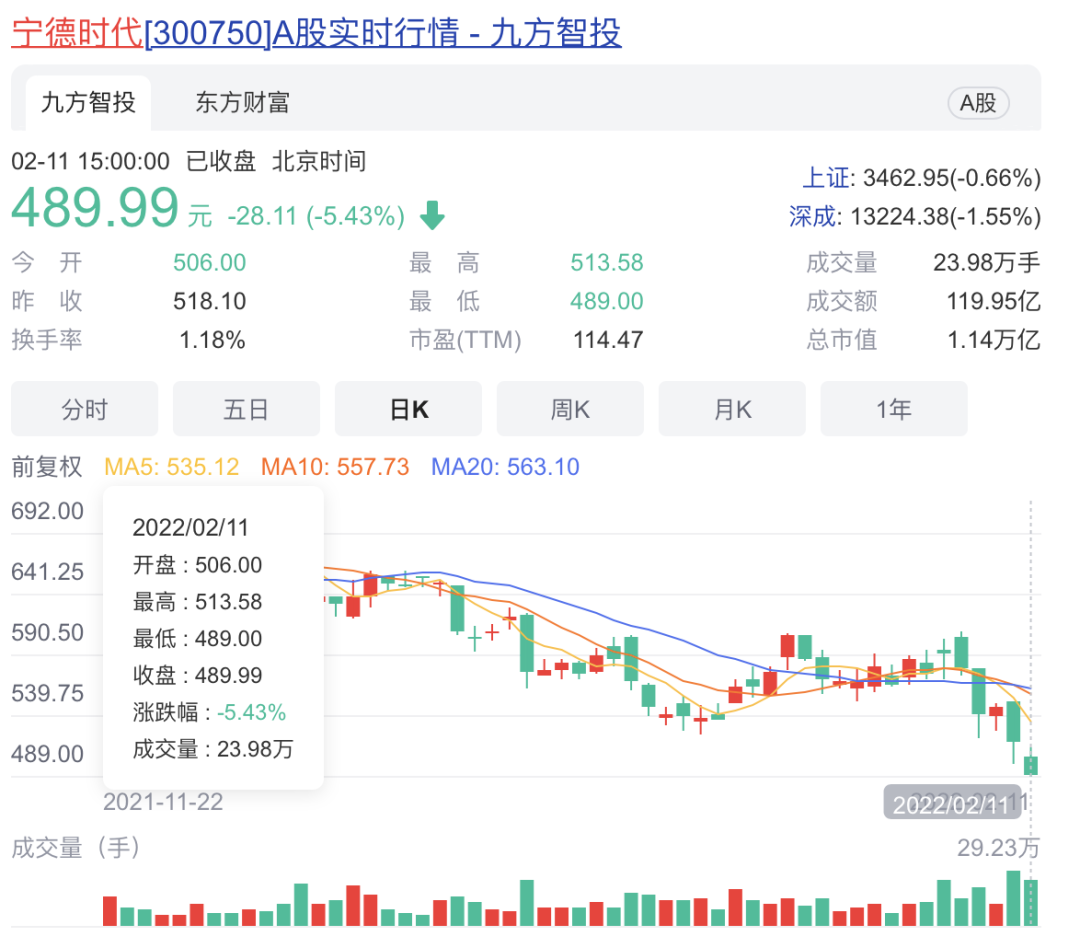The width and height of the screenshot is (1080, 948).
Task: Click the MA10: 557.73 indicator
Action: pyautogui.click(x=335, y=466)
